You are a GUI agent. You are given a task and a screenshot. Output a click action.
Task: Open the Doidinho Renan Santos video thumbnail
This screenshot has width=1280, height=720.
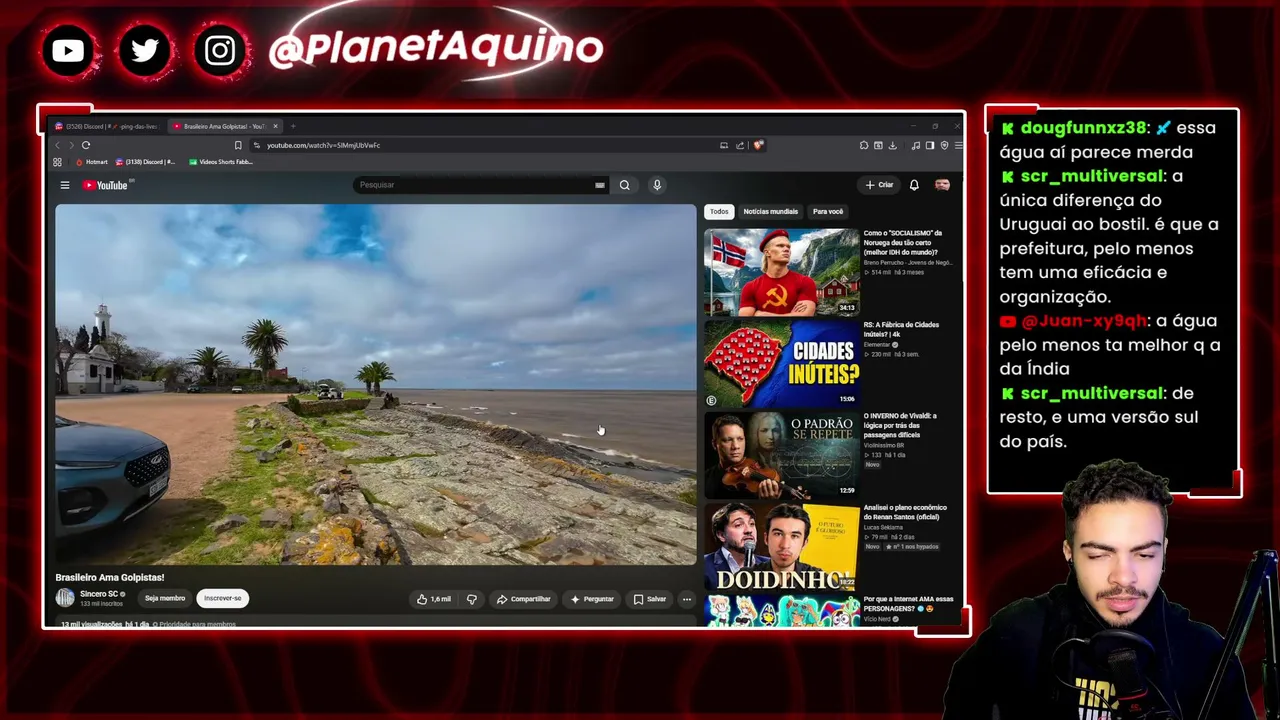782,546
